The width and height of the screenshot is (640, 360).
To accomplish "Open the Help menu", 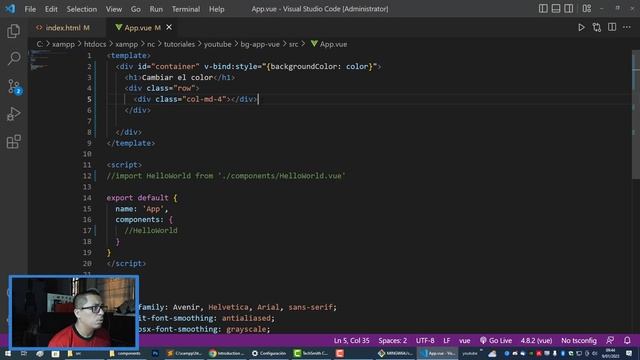I will [217, 9].
